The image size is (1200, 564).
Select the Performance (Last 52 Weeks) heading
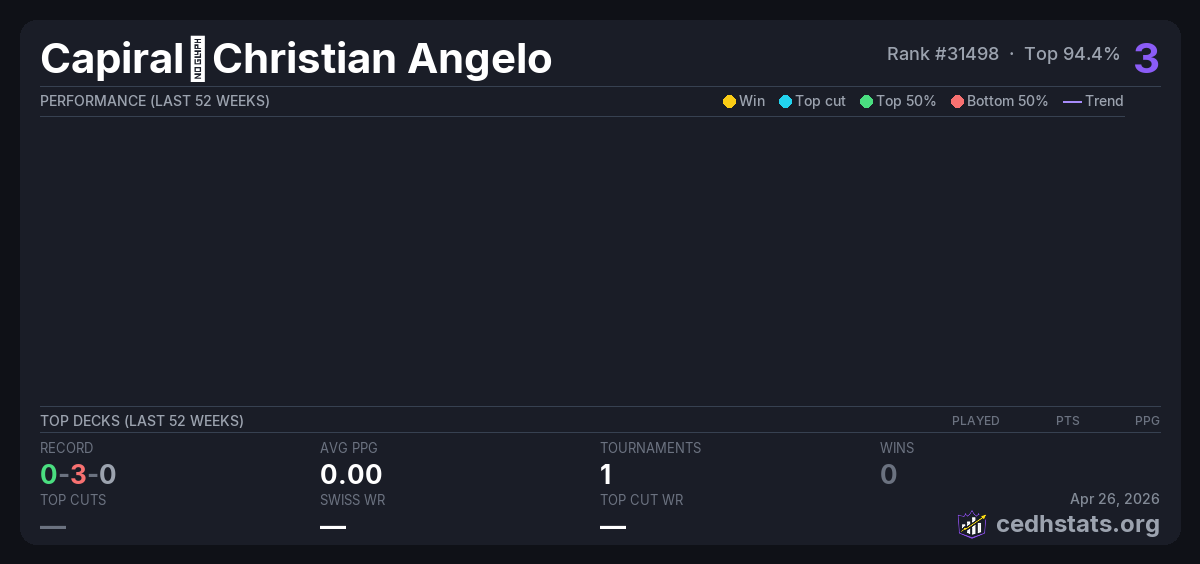154,101
